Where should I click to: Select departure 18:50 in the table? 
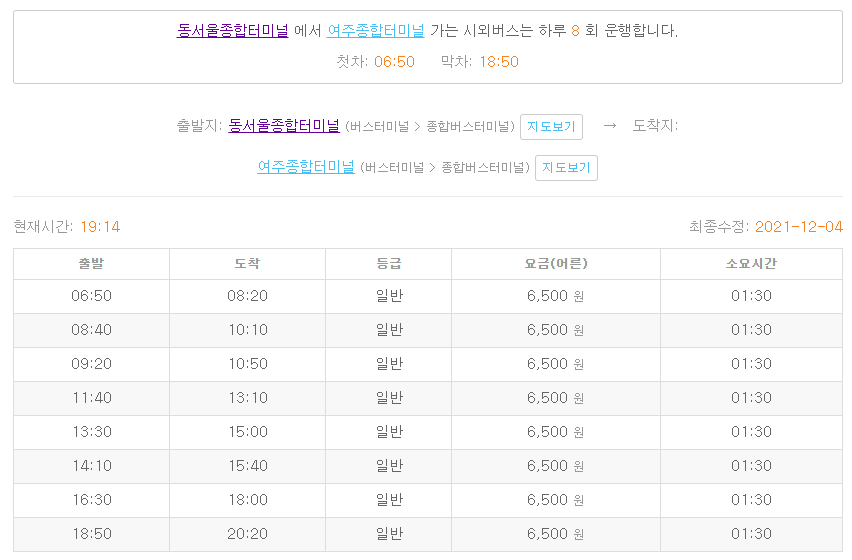pyautogui.click(x=92, y=534)
